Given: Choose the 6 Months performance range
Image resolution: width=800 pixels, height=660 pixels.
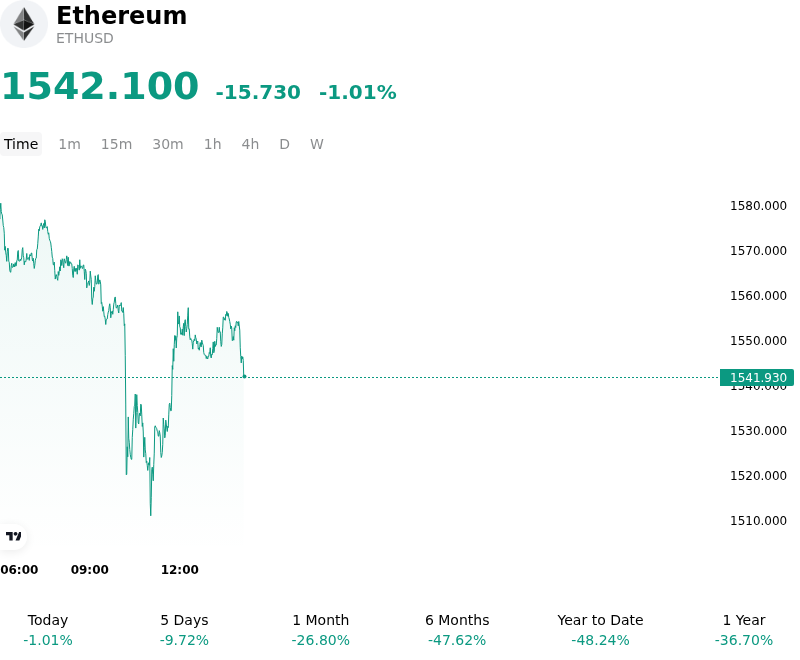Looking at the screenshot, I should pos(457,630).
